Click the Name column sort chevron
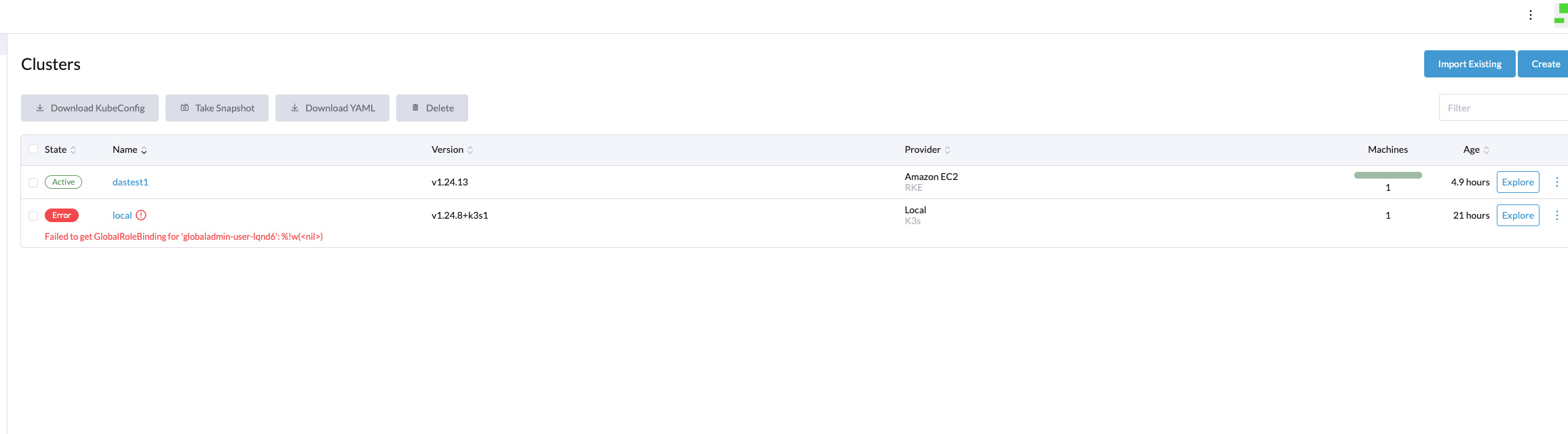 (x=144, y=150)
